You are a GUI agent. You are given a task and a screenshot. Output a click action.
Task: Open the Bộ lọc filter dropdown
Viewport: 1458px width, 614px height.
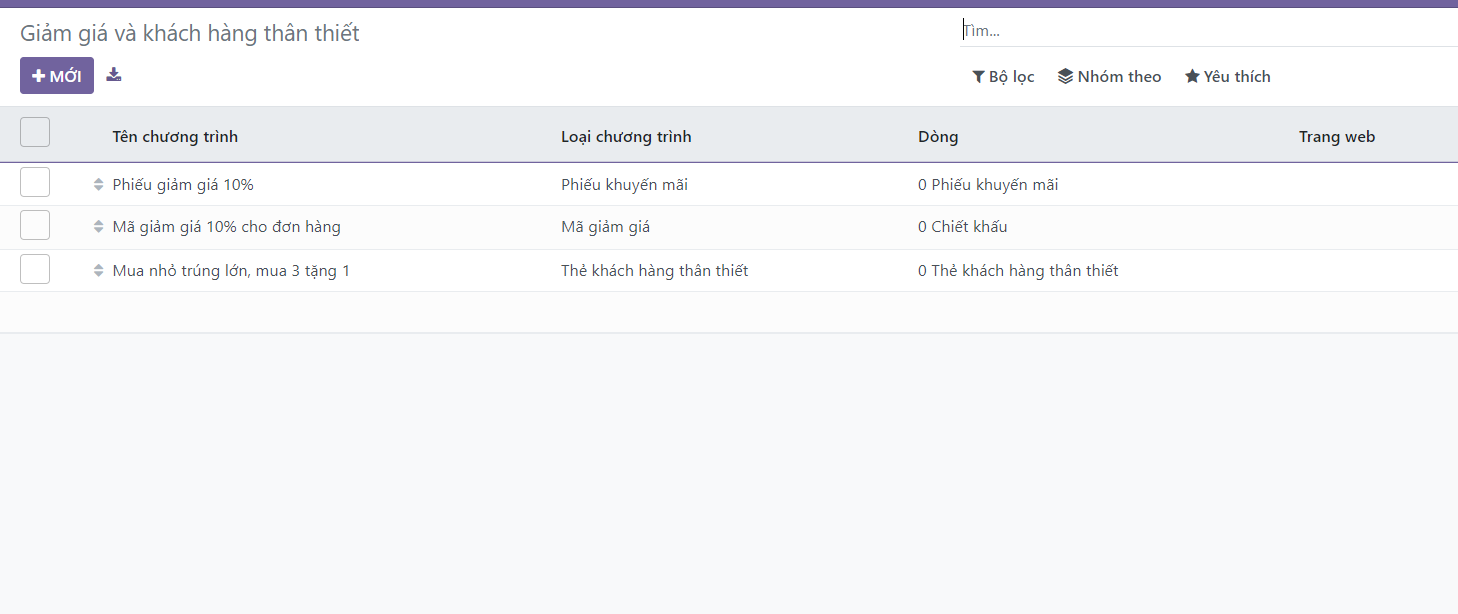coord(1003,77)
